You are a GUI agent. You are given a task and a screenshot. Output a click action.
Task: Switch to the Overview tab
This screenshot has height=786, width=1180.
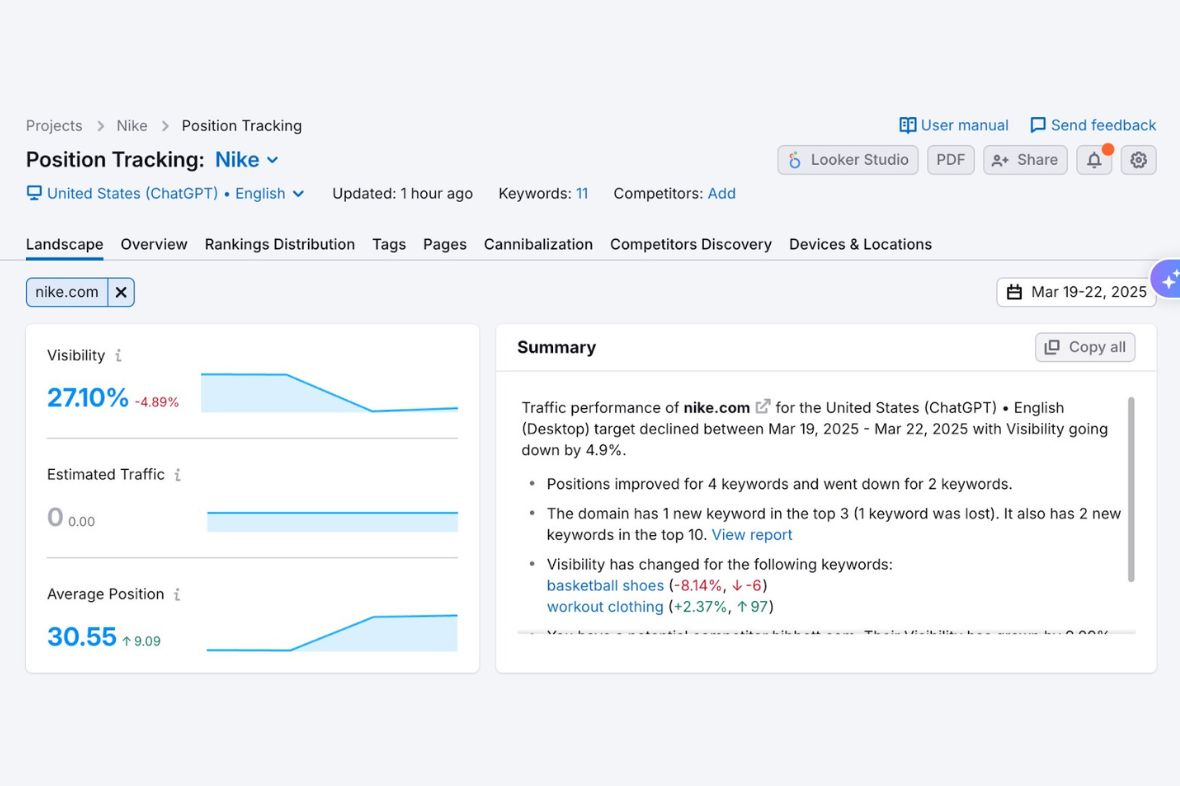tap(154, 244)
